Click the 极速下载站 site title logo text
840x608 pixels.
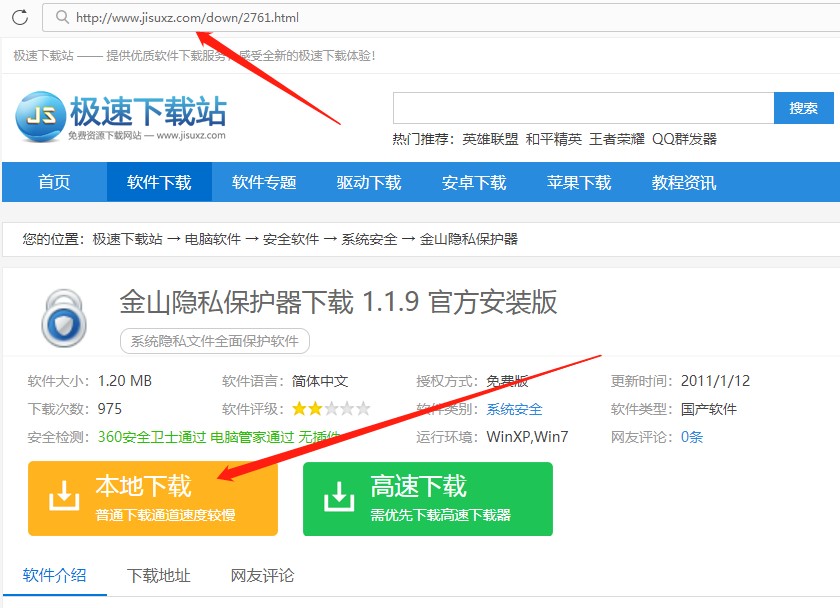[148, 111]
